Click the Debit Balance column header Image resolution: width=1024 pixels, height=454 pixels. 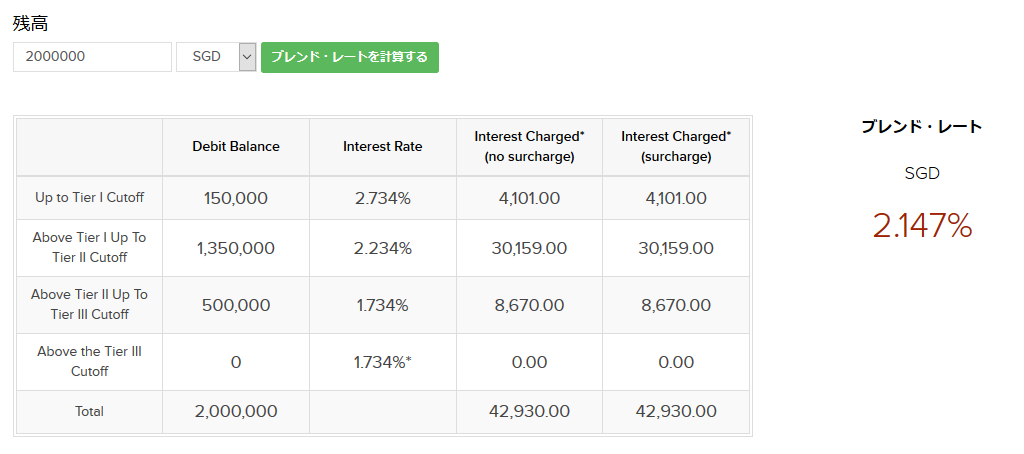(x=236, y=146)
